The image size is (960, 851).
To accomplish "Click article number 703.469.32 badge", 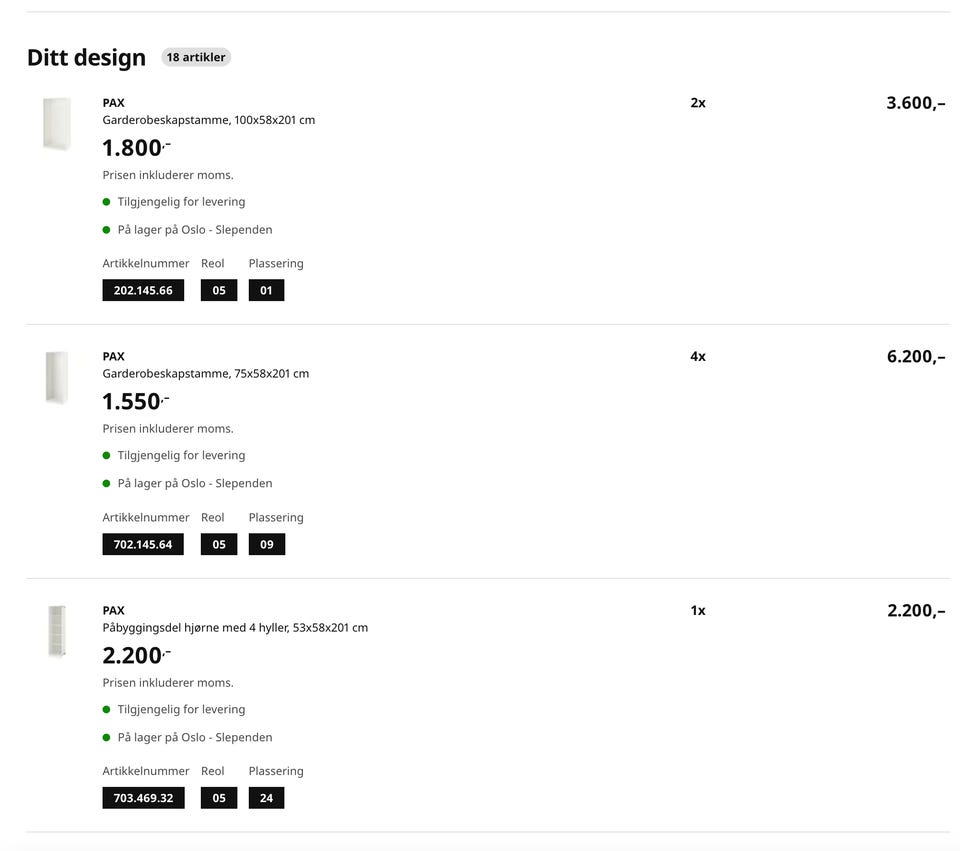I will (143, 798).
